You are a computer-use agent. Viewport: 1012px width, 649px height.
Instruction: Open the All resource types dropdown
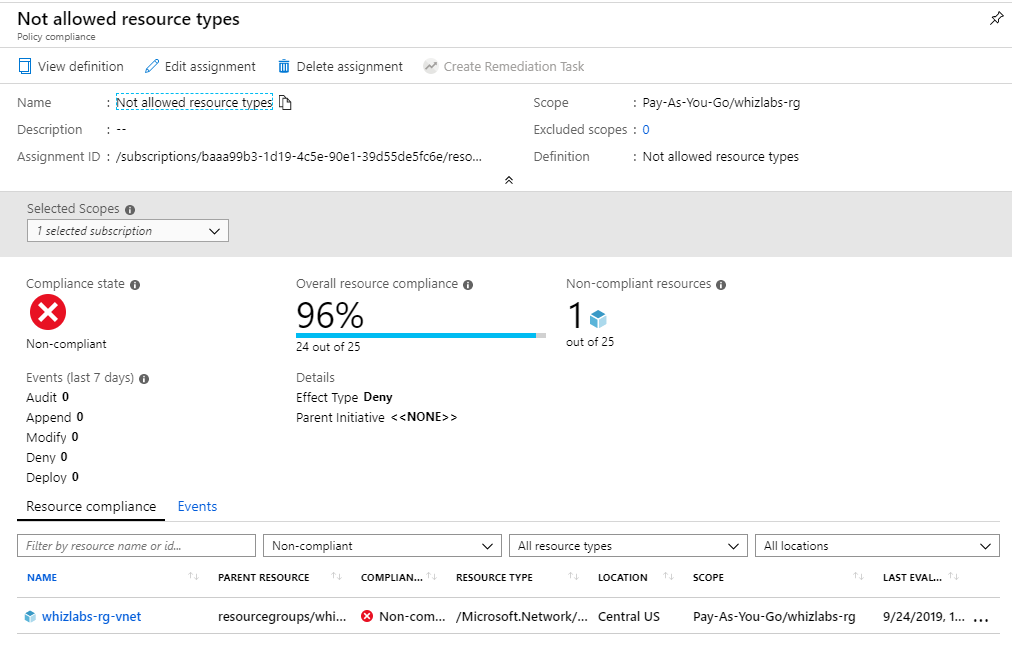(x=628, y=546)
